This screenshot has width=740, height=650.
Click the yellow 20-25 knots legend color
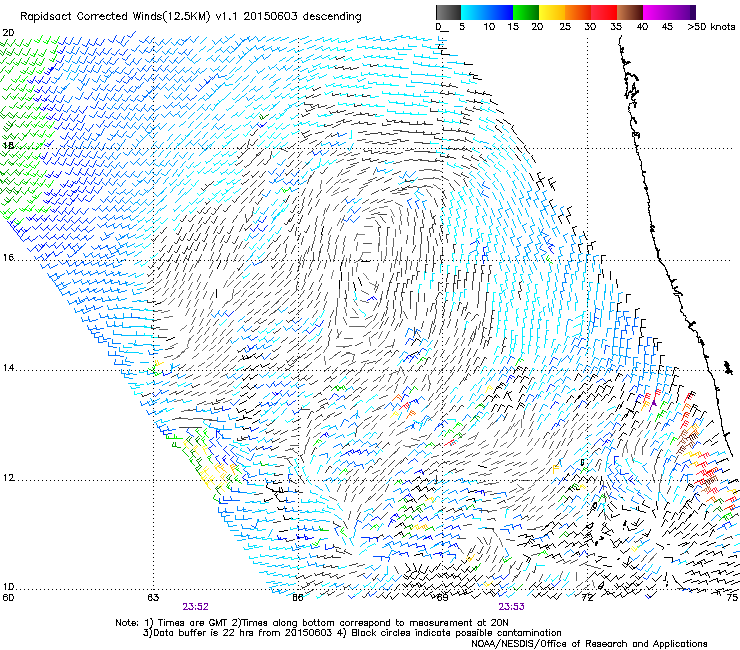point(552,12)
